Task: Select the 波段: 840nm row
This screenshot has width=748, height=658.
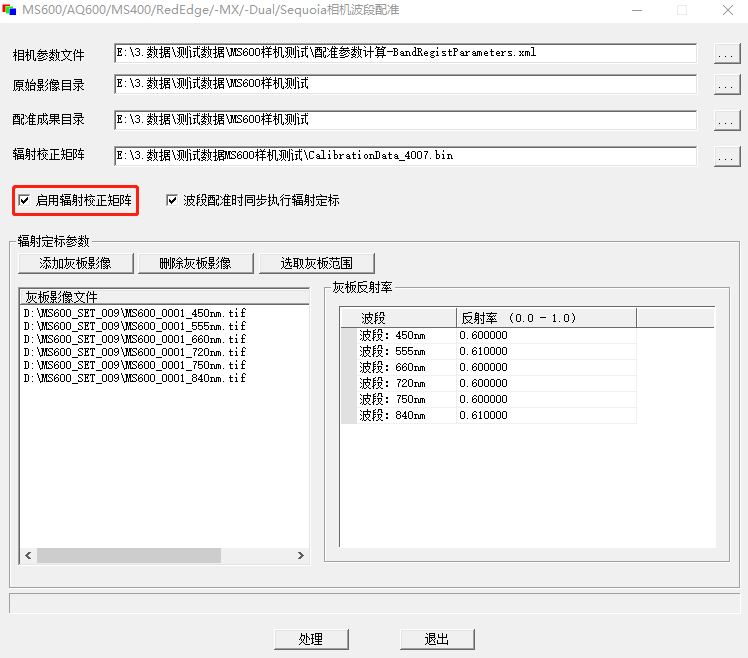Action: click(489, 416)
